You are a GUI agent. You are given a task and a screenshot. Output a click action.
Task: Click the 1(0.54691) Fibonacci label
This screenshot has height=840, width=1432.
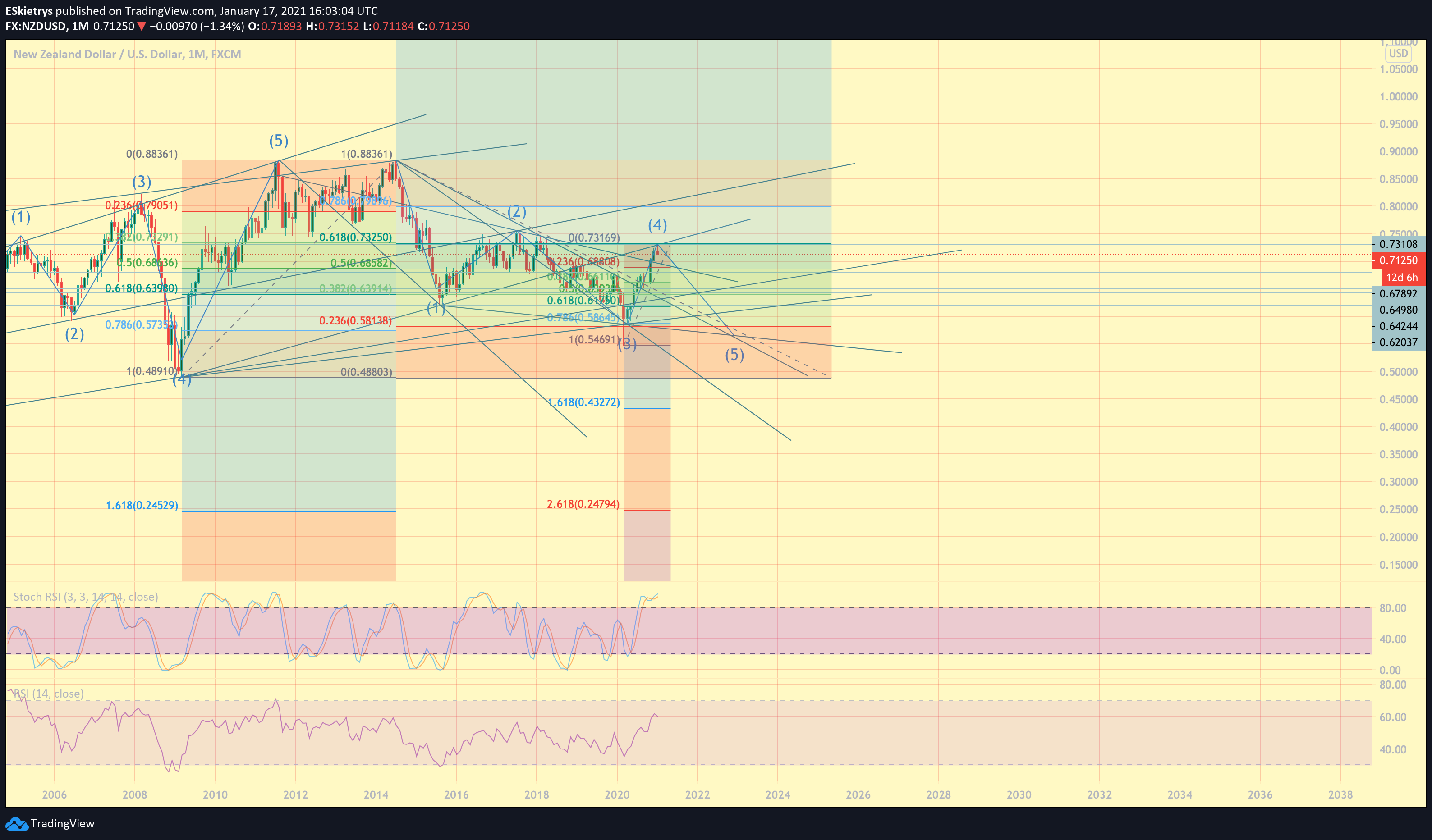(594, 340)
